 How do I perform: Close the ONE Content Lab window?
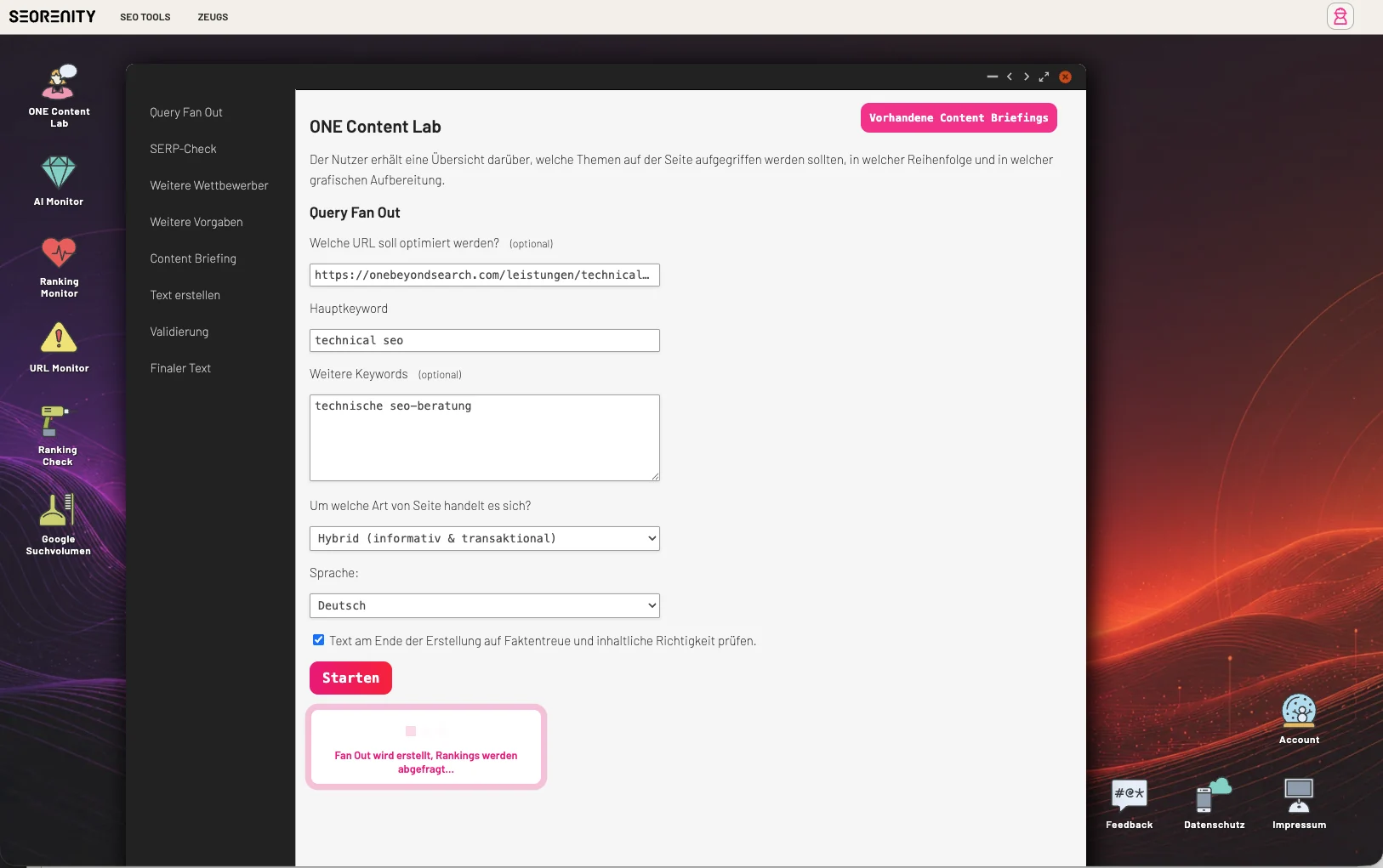pyautogui.click(x=1065, y=77)
